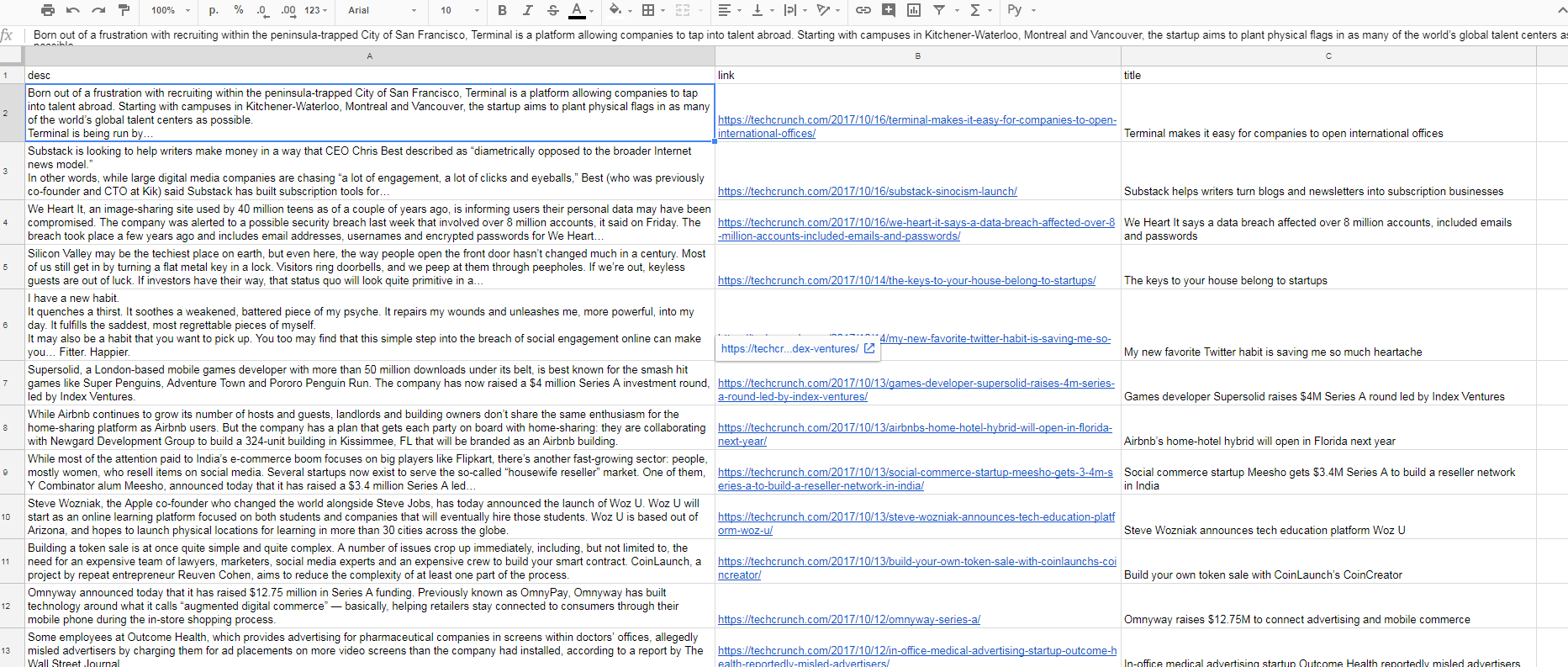The width and height of the screenshot is (1568, 667).
Task: Select column B header
Action: tap(917, 56)
